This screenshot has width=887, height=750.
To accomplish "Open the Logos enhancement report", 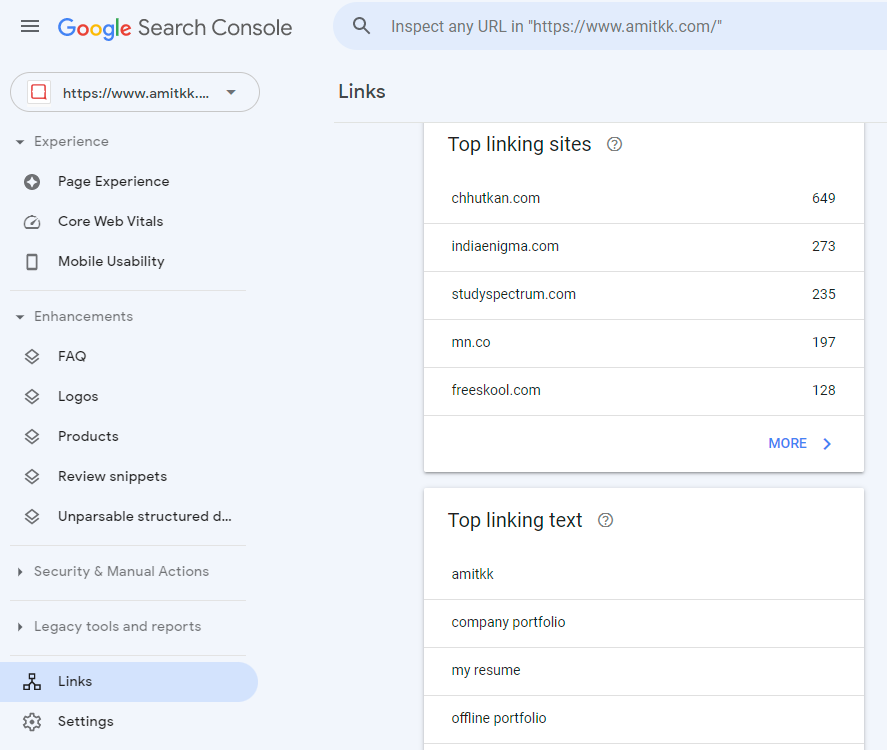I will point(129,396).
